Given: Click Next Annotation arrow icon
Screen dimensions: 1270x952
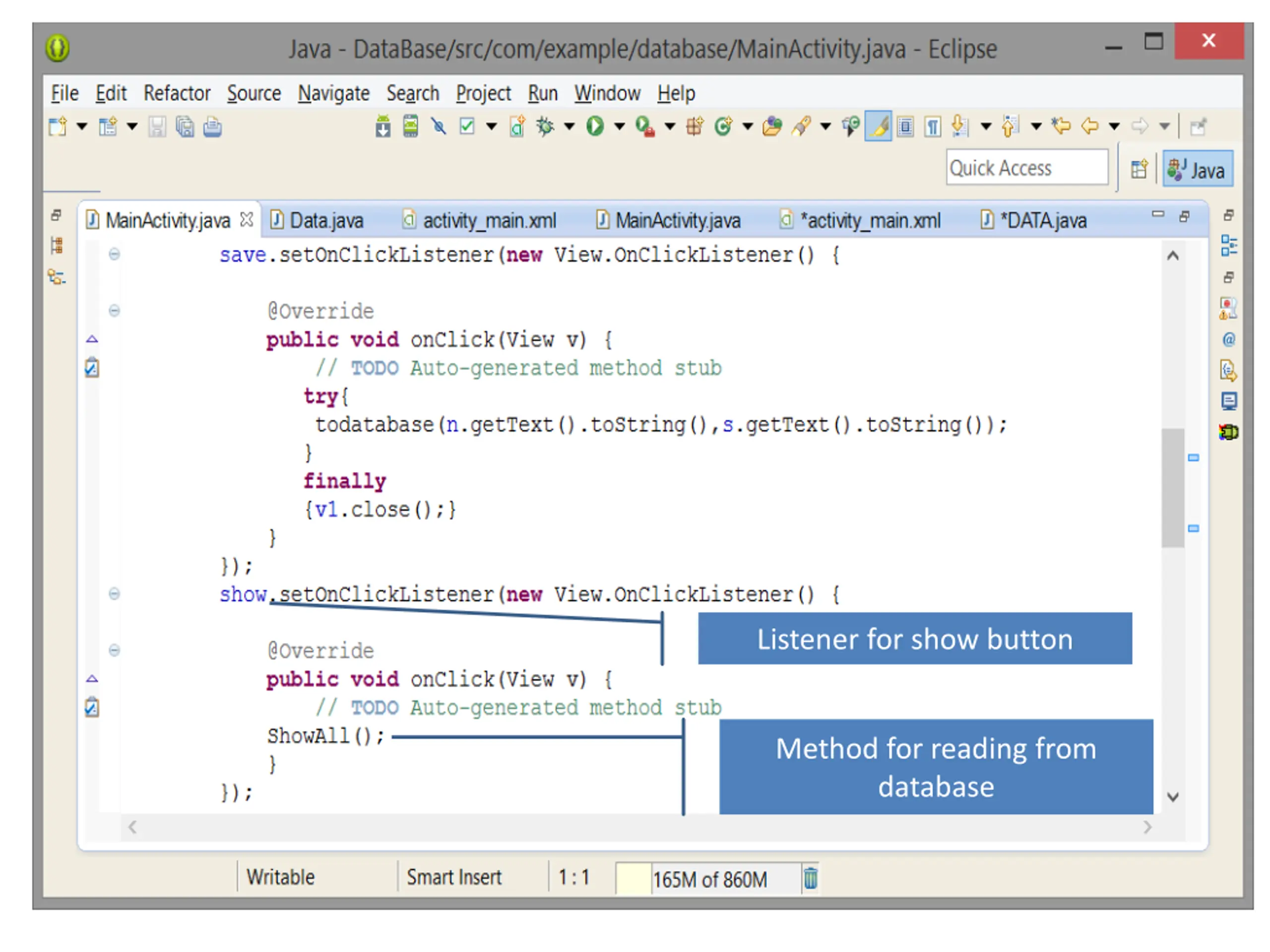Looking at the screenshot, I should pyautogui.click(x=959, y=126).
